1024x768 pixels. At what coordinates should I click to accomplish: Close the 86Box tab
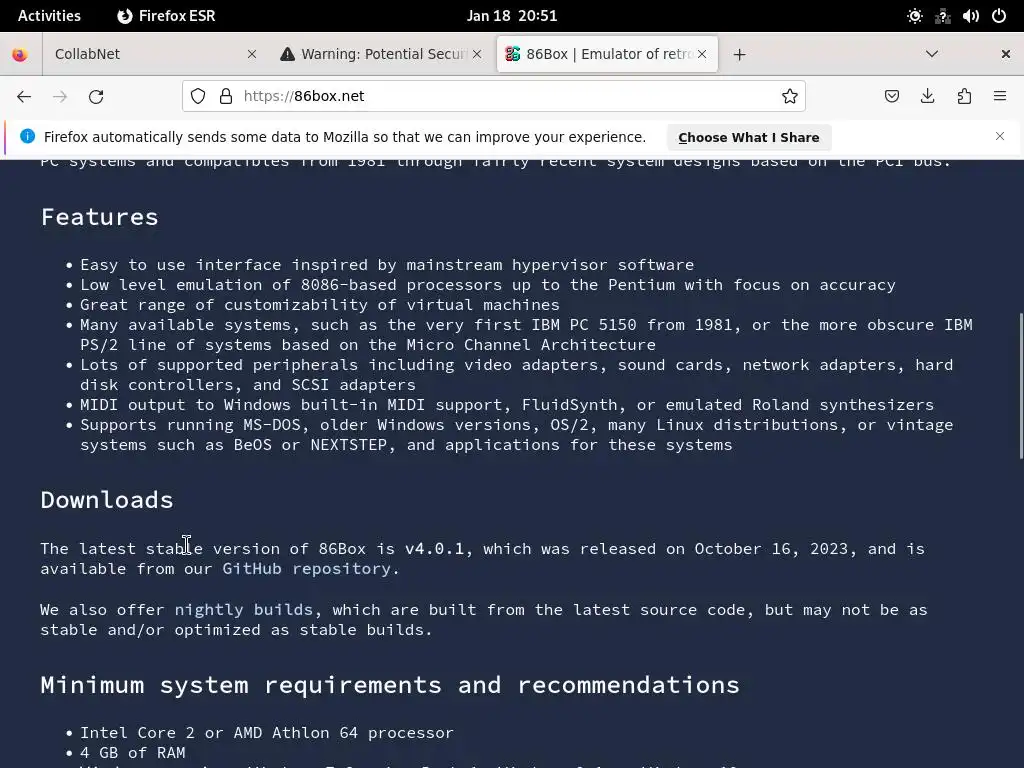click(702, 54)
